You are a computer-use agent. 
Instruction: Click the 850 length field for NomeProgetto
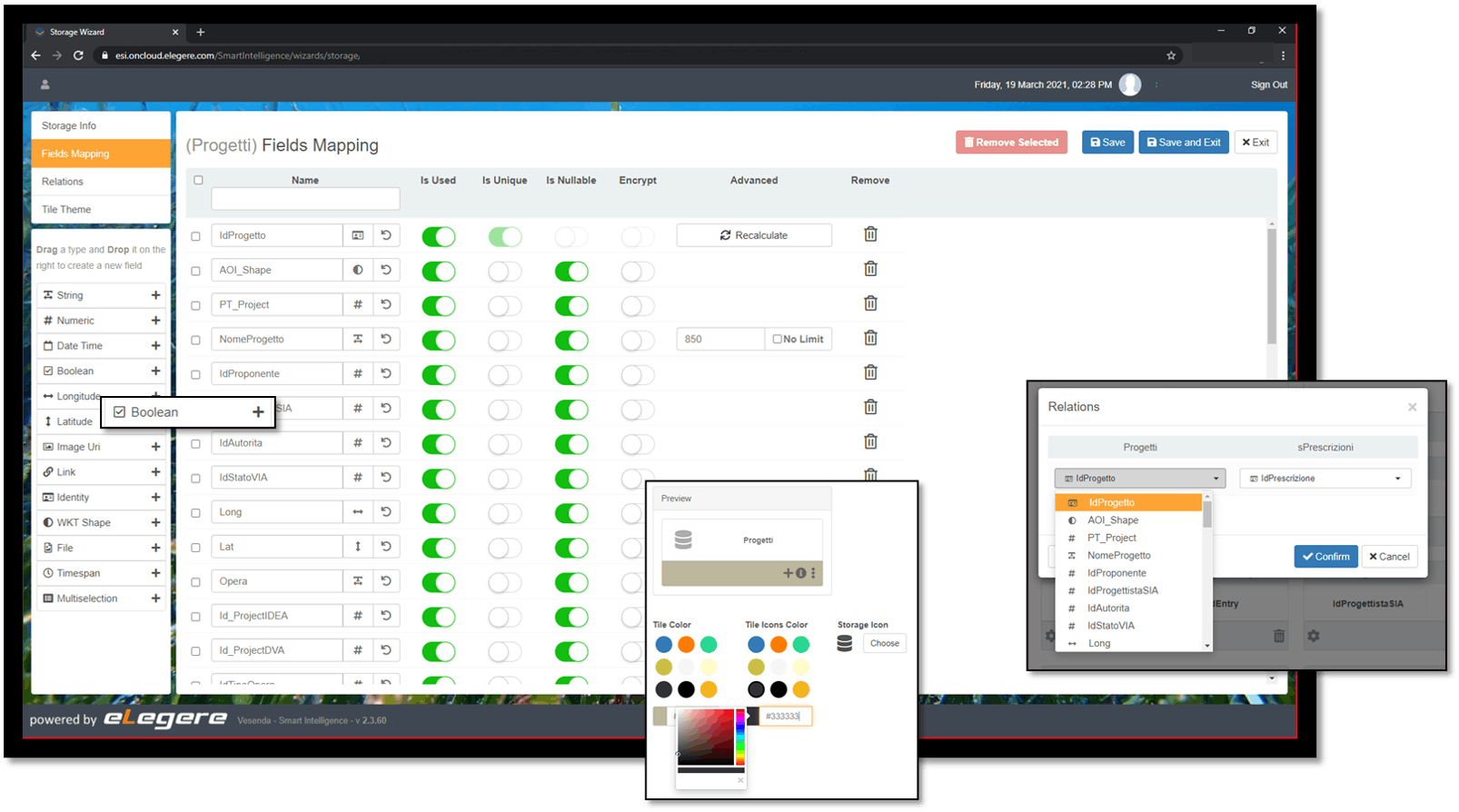720,339
